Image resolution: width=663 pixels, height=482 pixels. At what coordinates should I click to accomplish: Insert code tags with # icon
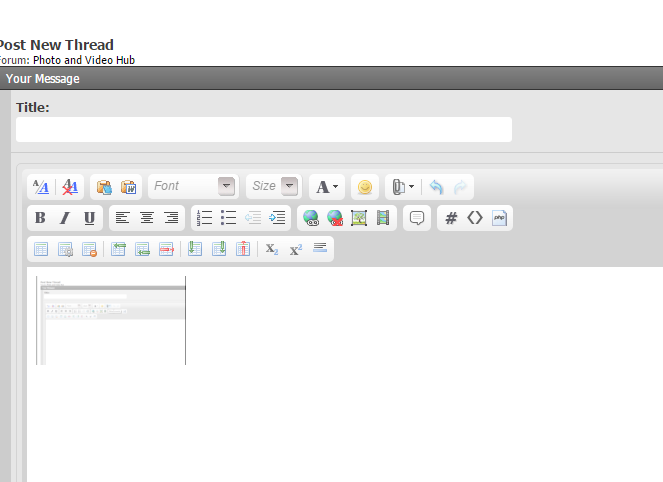click(x=451, y=218)
